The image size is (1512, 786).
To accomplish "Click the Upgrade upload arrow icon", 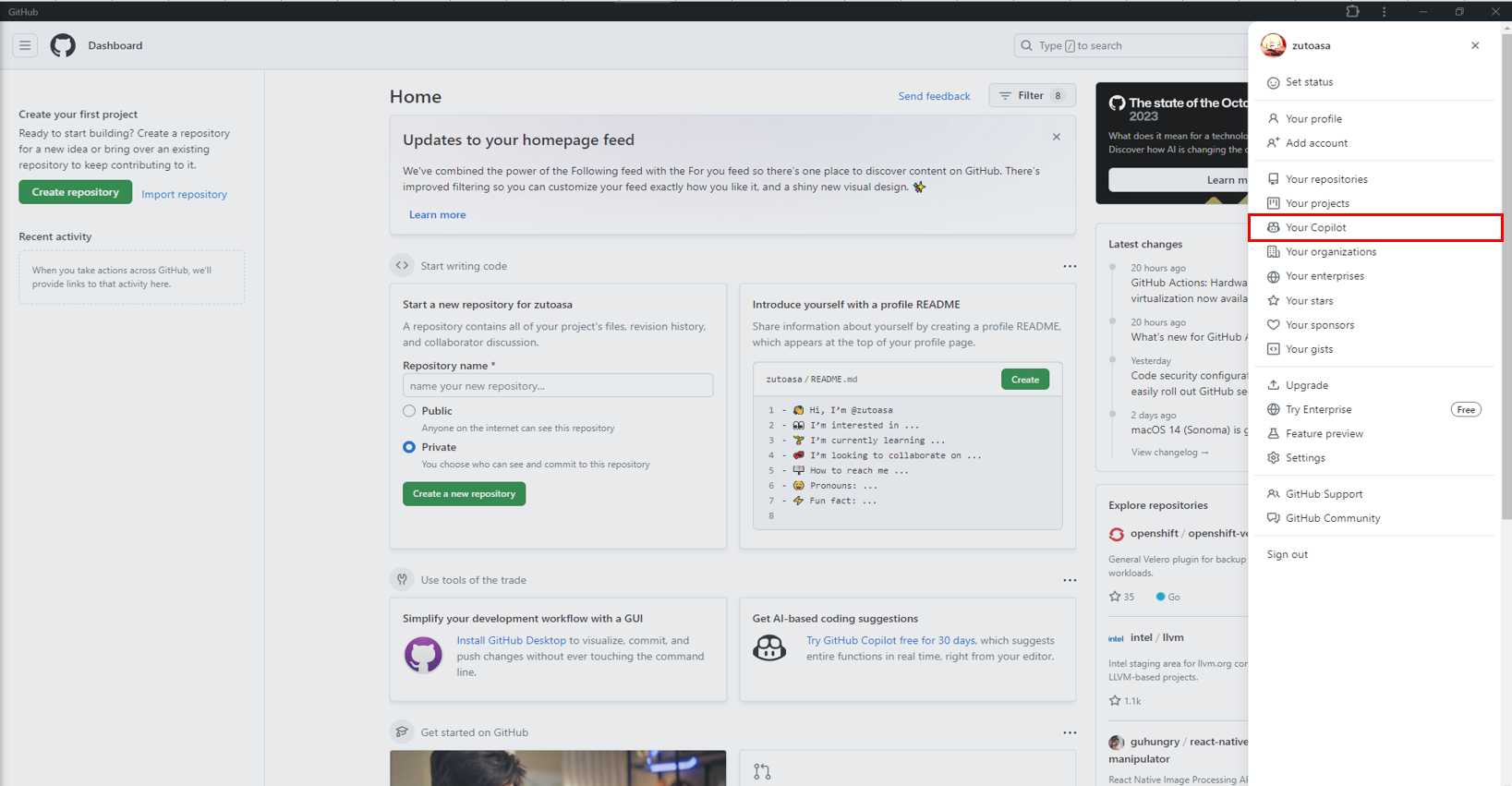I will coord(1274,385).
